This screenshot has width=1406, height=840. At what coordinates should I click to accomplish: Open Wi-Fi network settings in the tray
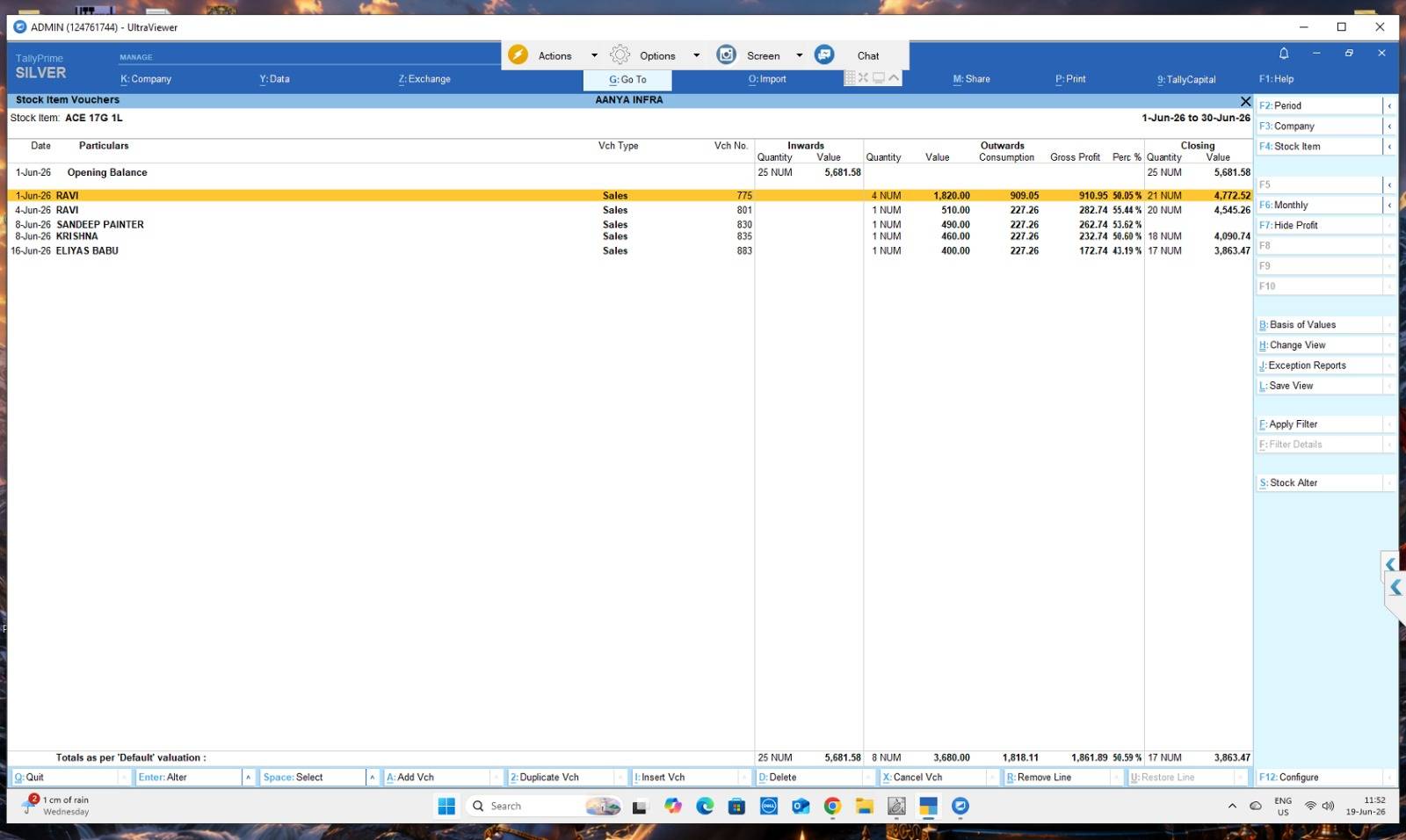(1310, 806)
